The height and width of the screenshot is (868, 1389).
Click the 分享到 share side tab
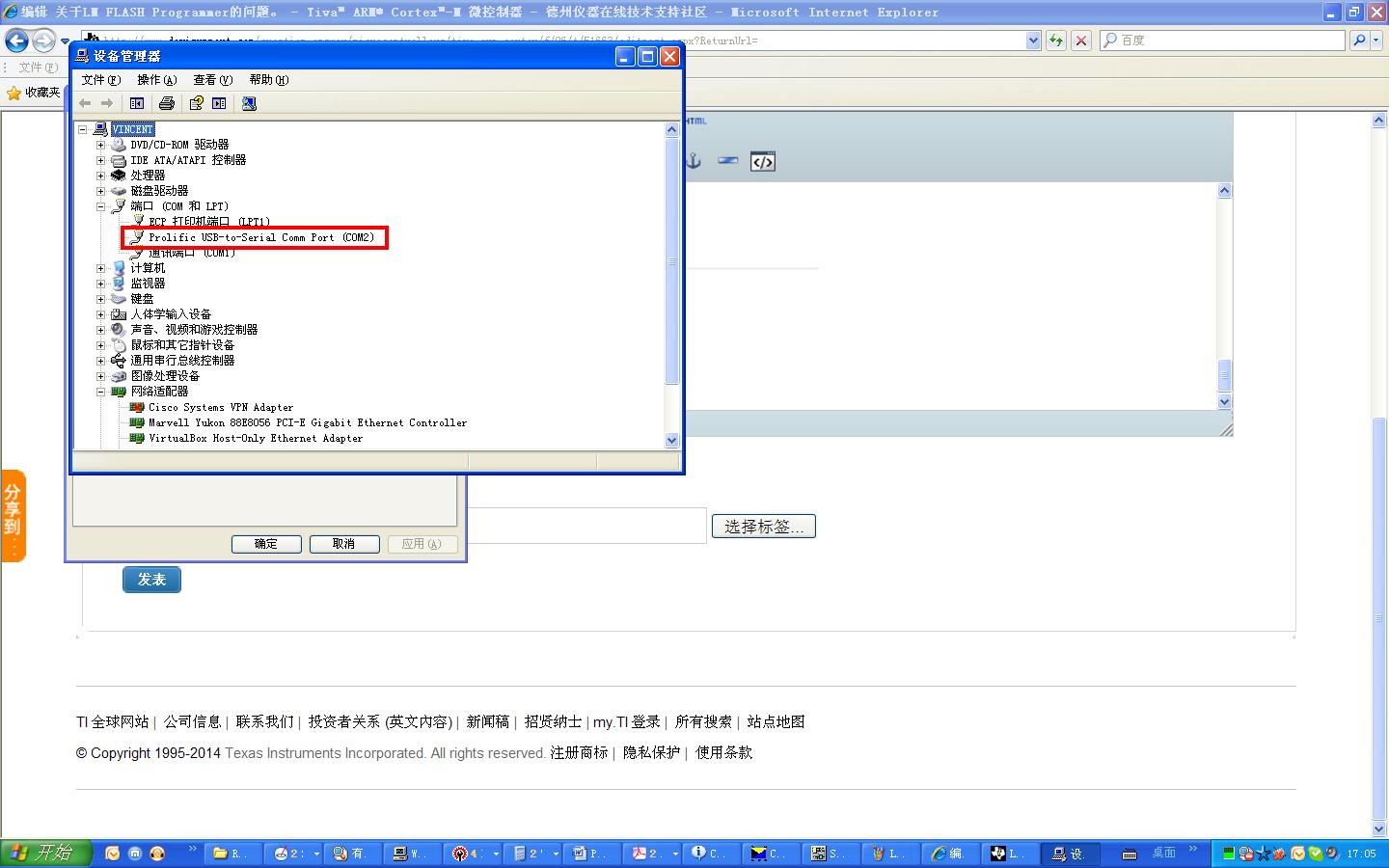(13, 516)
